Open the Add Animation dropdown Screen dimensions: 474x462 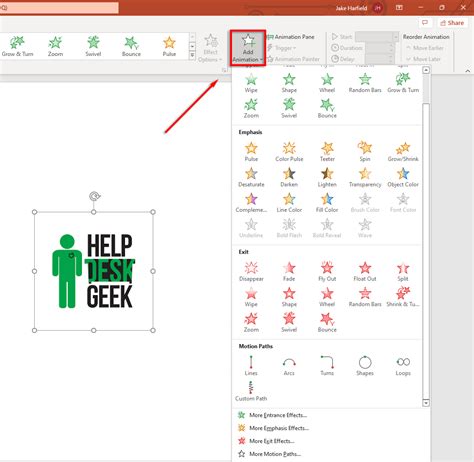coord(248,48)
